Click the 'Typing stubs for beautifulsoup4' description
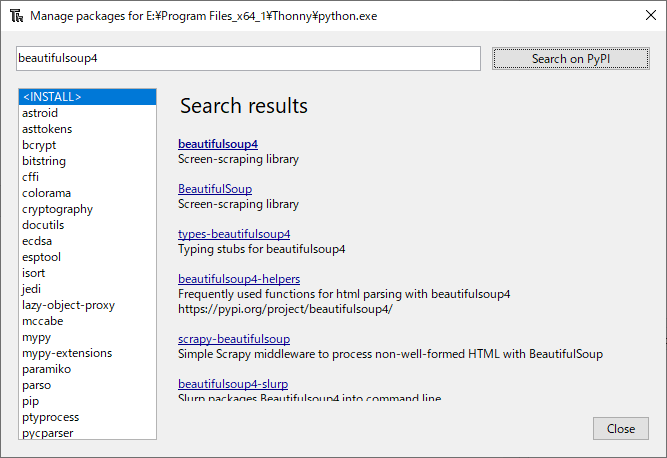 (262, 249)
